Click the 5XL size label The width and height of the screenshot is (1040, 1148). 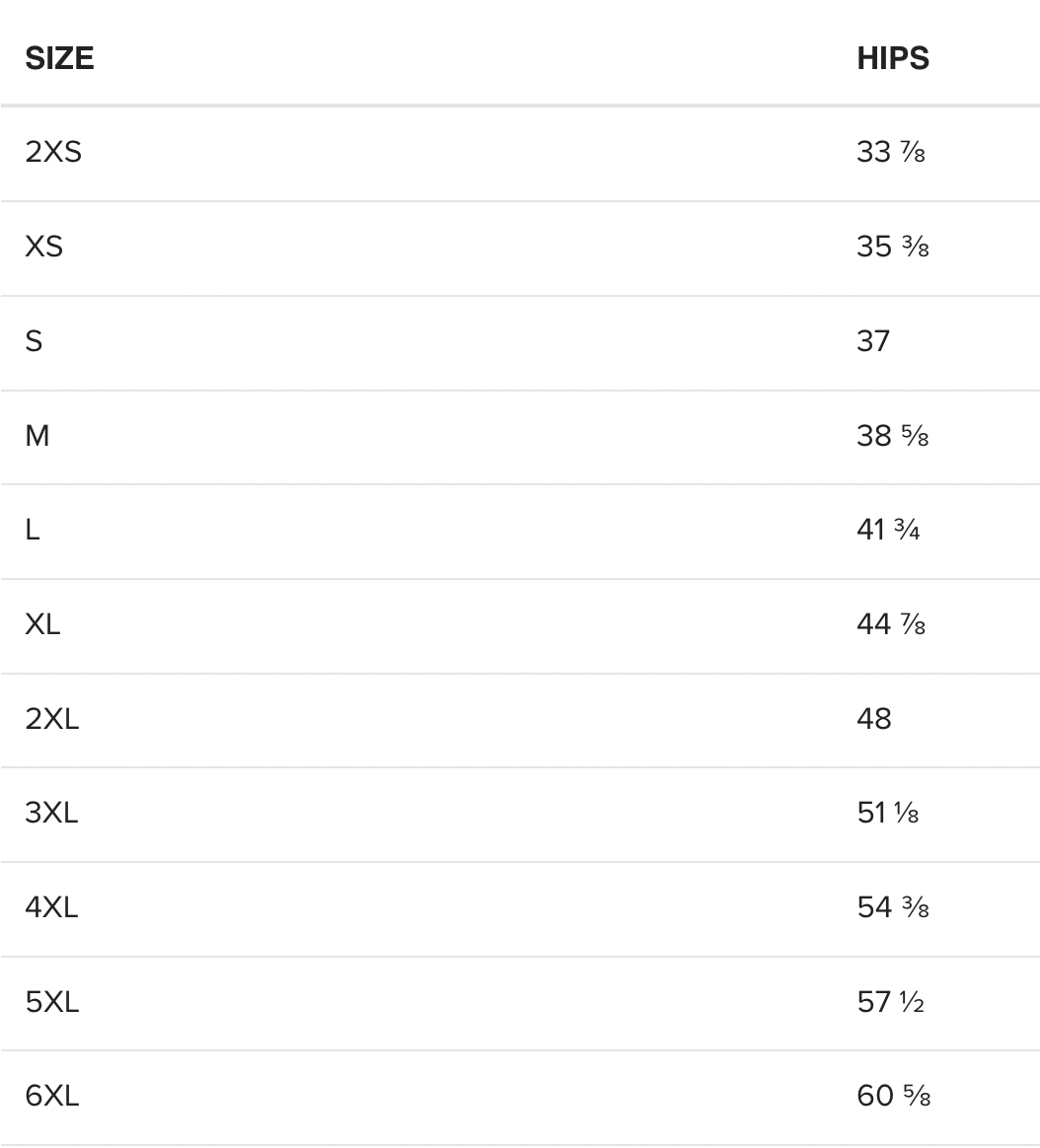pyautogui.click(x=52, y=1002)
